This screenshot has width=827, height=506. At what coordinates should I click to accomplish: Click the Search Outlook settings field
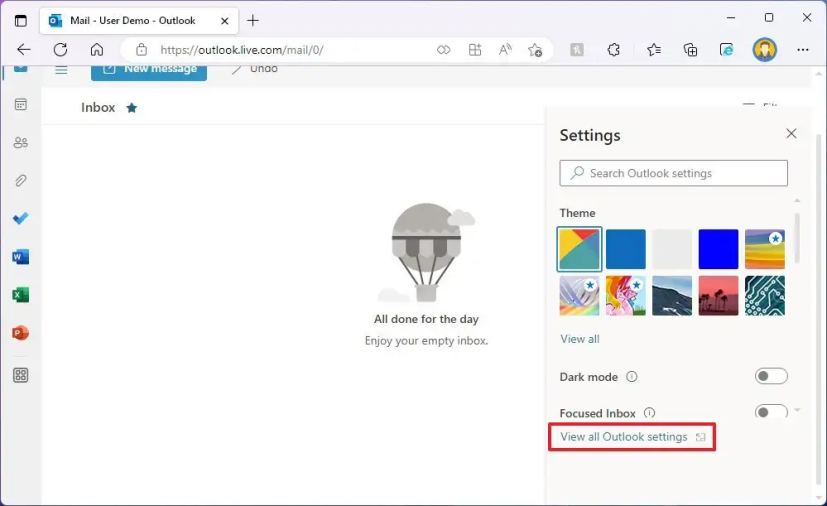674,173
